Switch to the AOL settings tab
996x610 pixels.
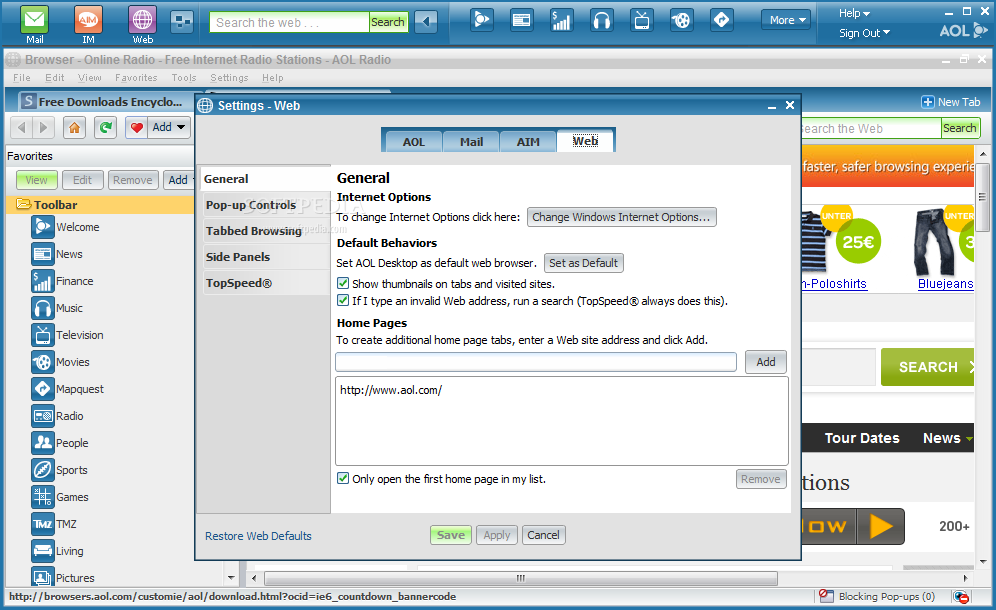click(414, 142)
